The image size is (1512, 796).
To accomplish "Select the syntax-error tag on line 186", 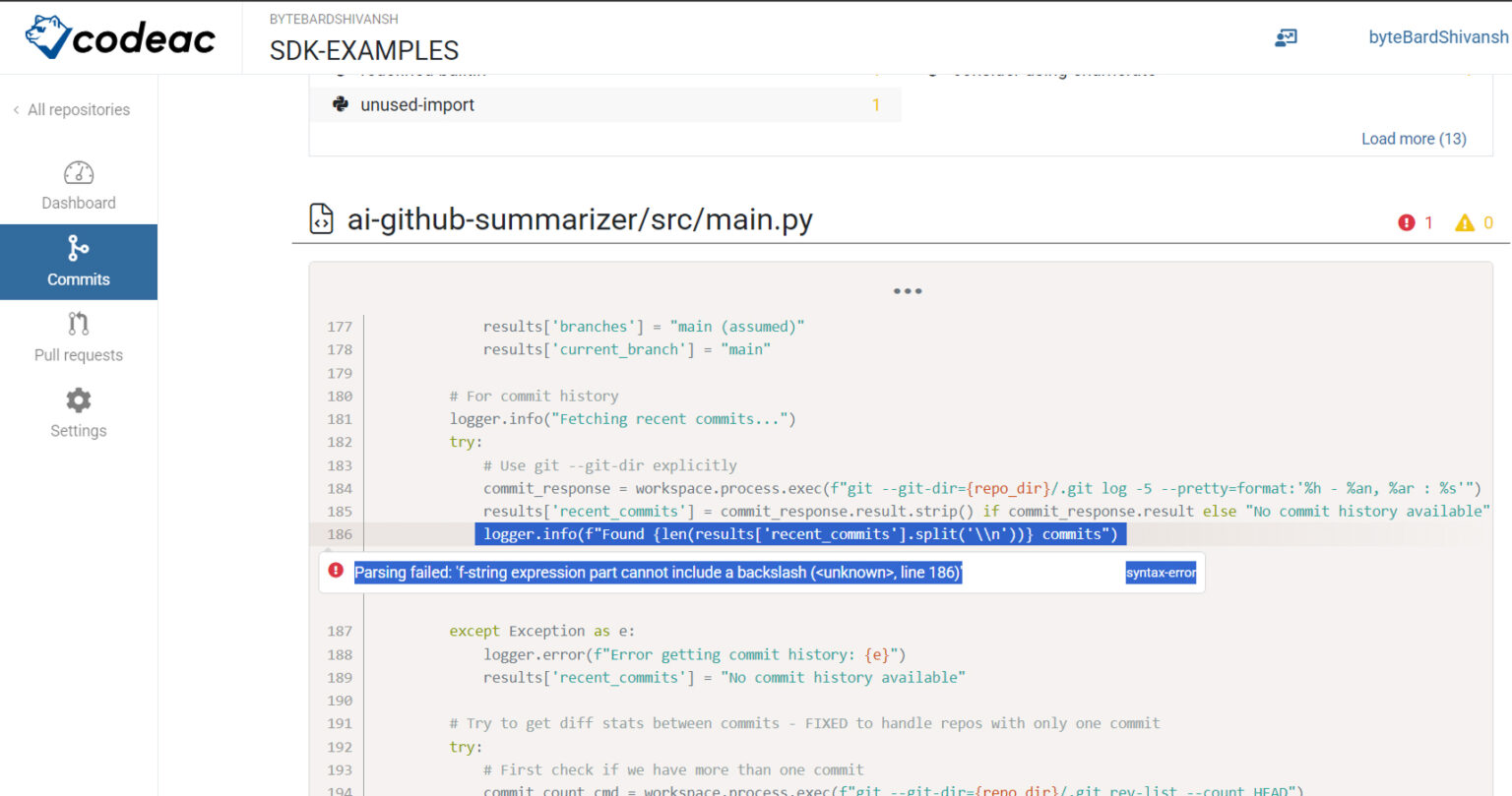I will 1161,572.
